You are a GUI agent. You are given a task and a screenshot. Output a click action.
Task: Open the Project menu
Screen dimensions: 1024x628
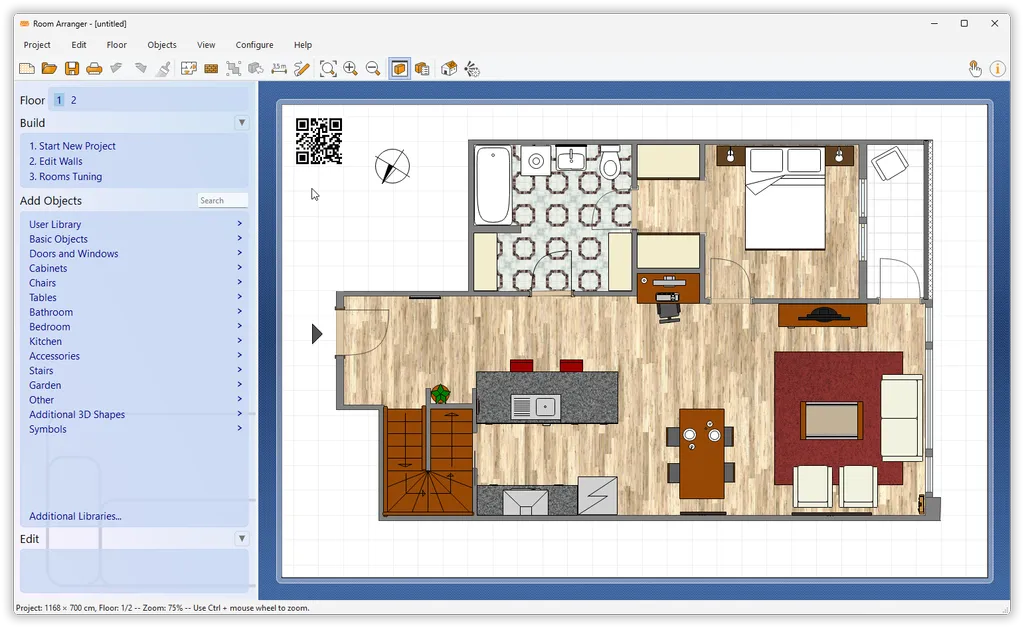tap(37, 45)
